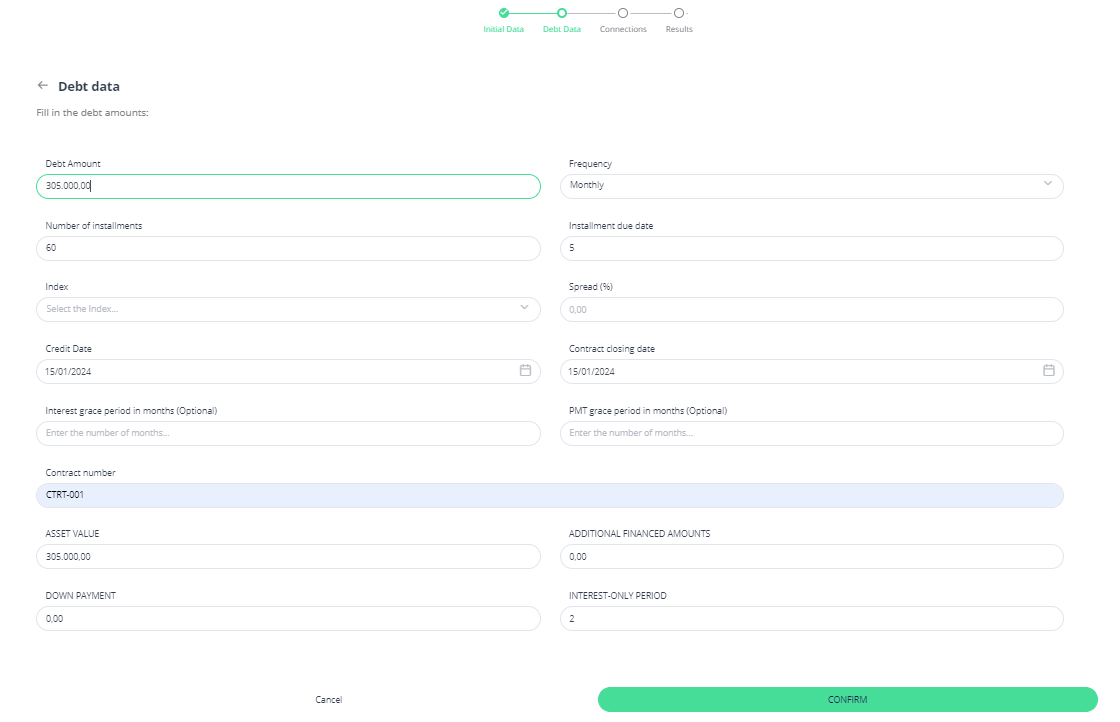1120x722 pixels.
Task: Focus the Contract closing date field
Action: [811, 371]
